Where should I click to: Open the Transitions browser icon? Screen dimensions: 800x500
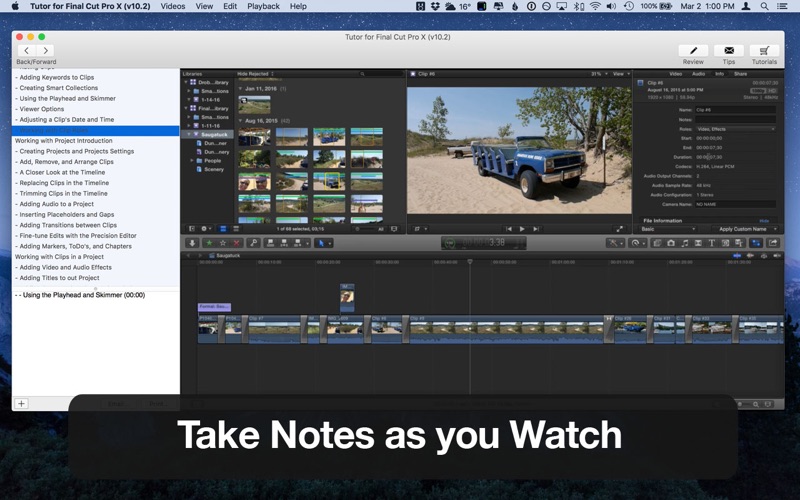tap(698, 243)
